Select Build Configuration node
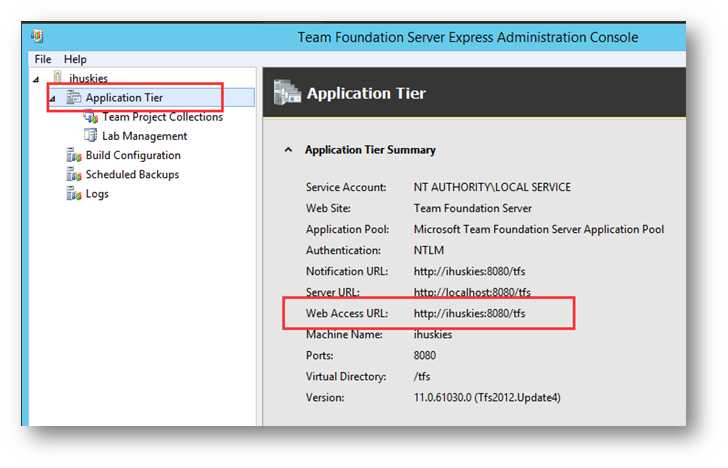Screen dimensions: 728x468 point(133,155)
